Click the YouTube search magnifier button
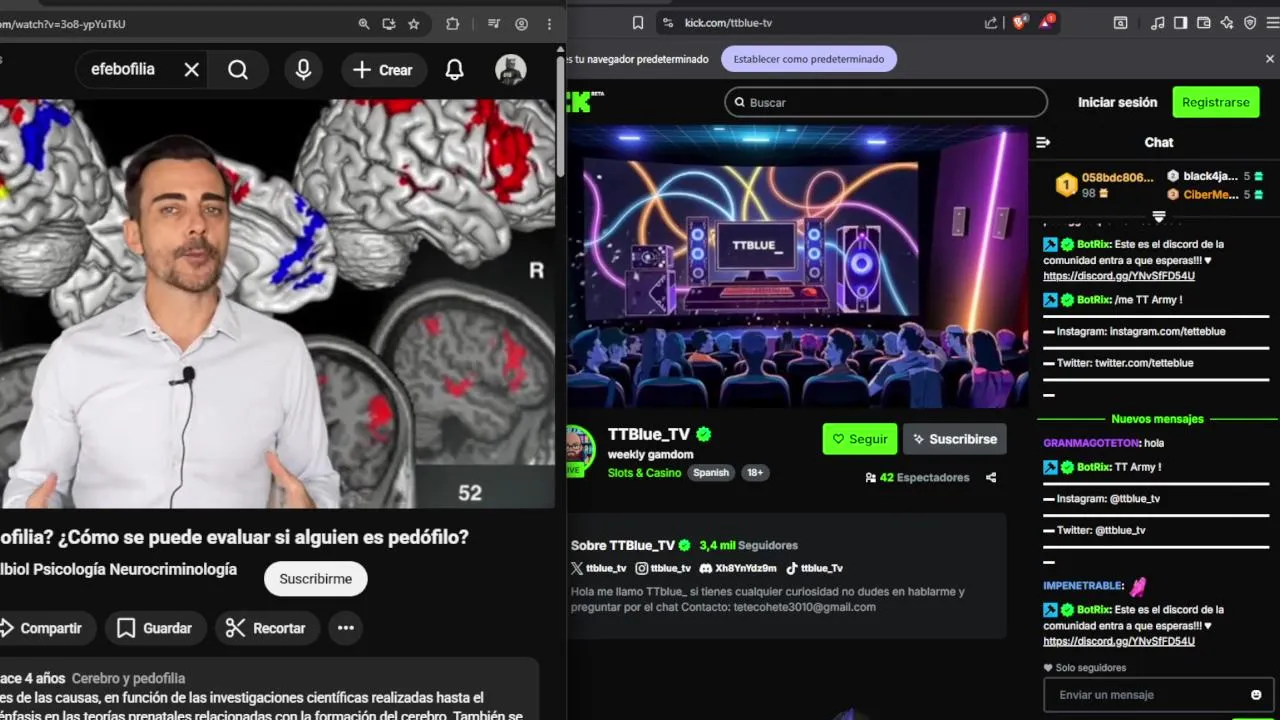 coord(238,70)
